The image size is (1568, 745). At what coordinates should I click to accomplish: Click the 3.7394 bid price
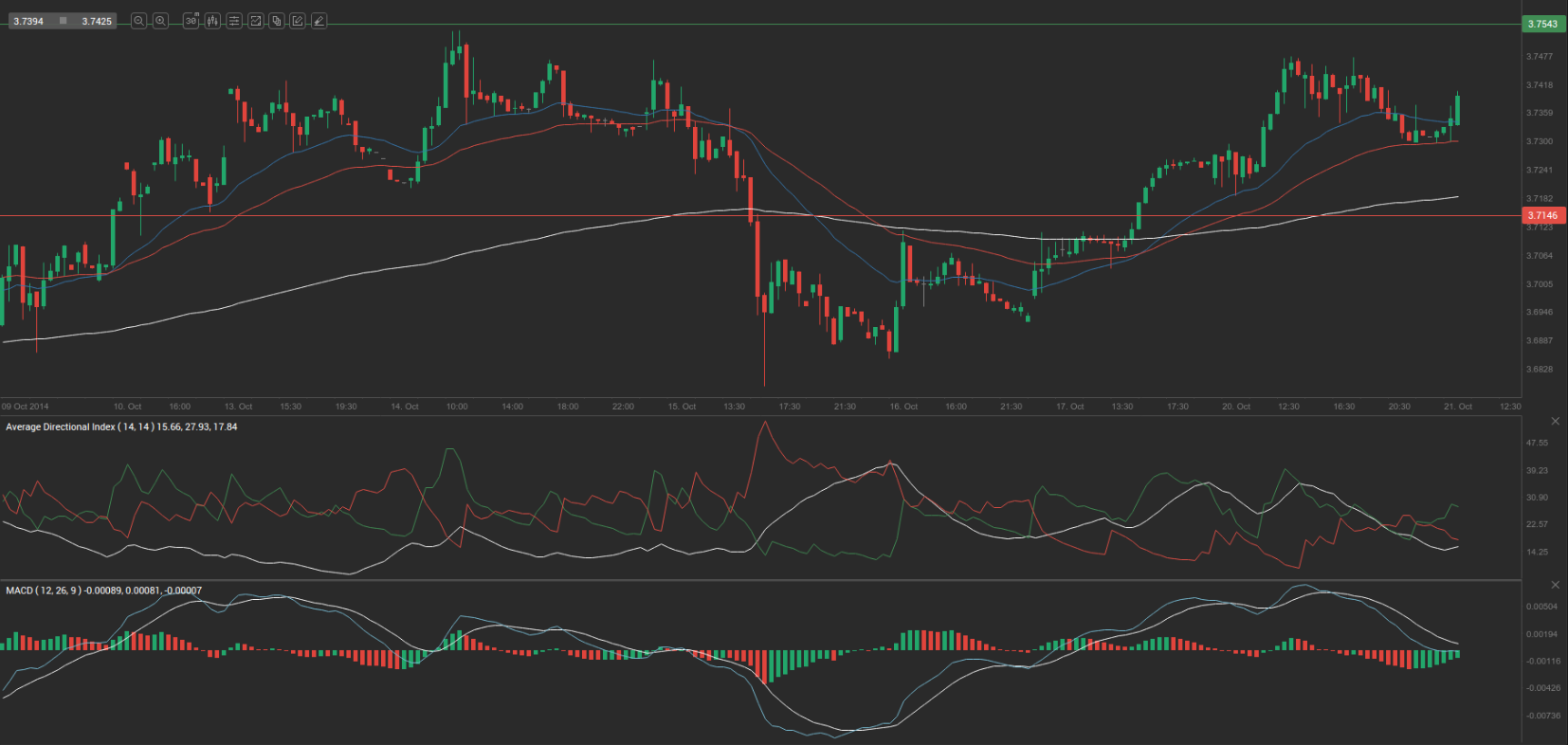tap(28, 21)
